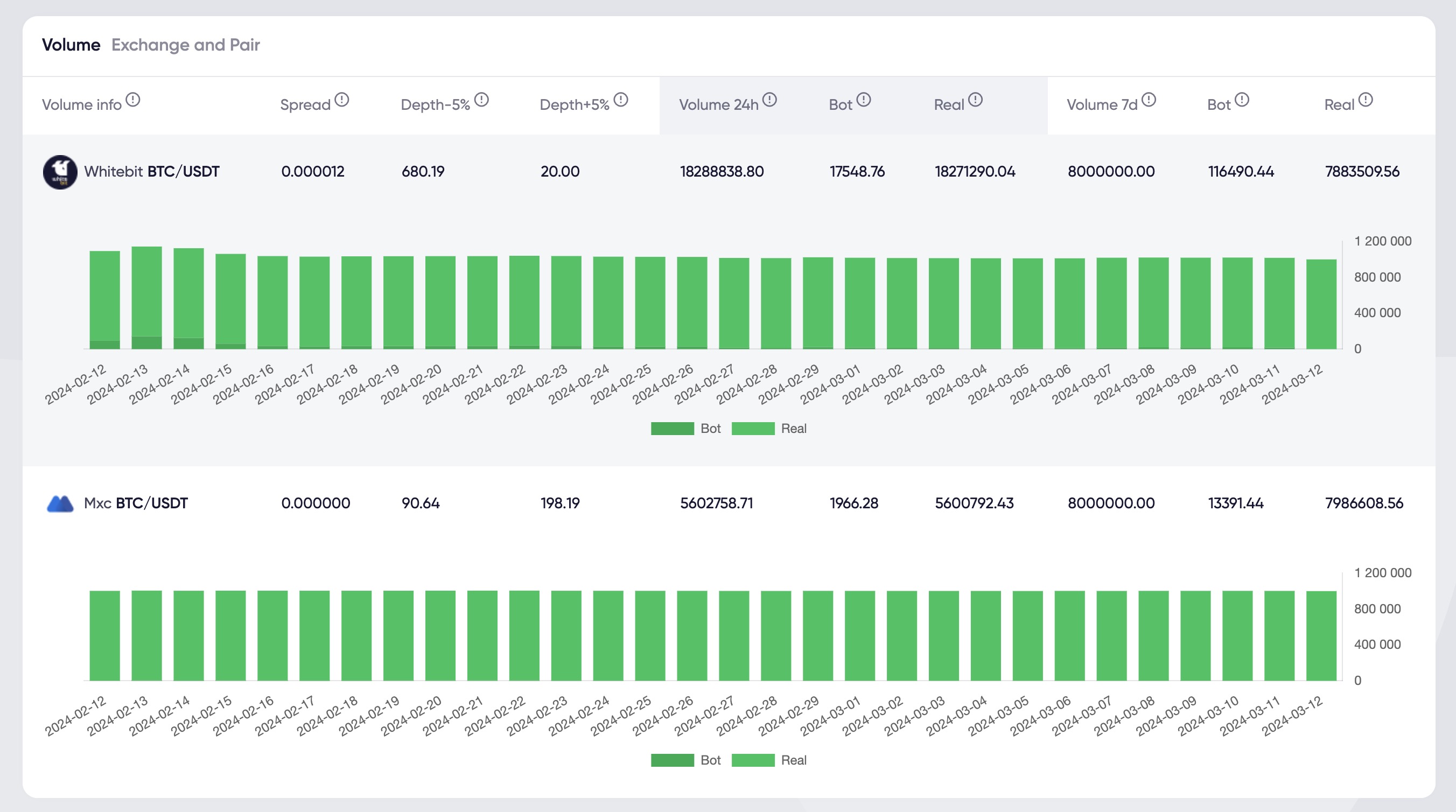
Task: Click the Mxc exchange logo
Action: pos(60,503)
